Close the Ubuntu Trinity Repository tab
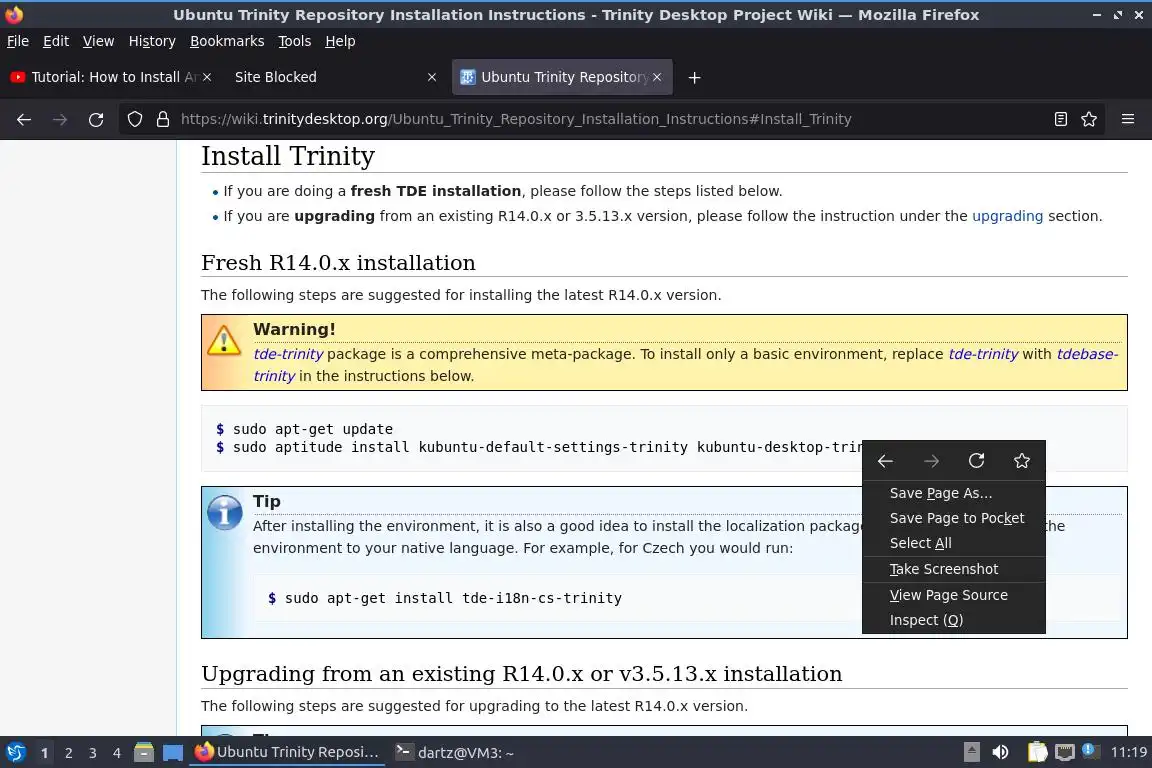This screenshot has height=768, width=1152. (657, 77)
